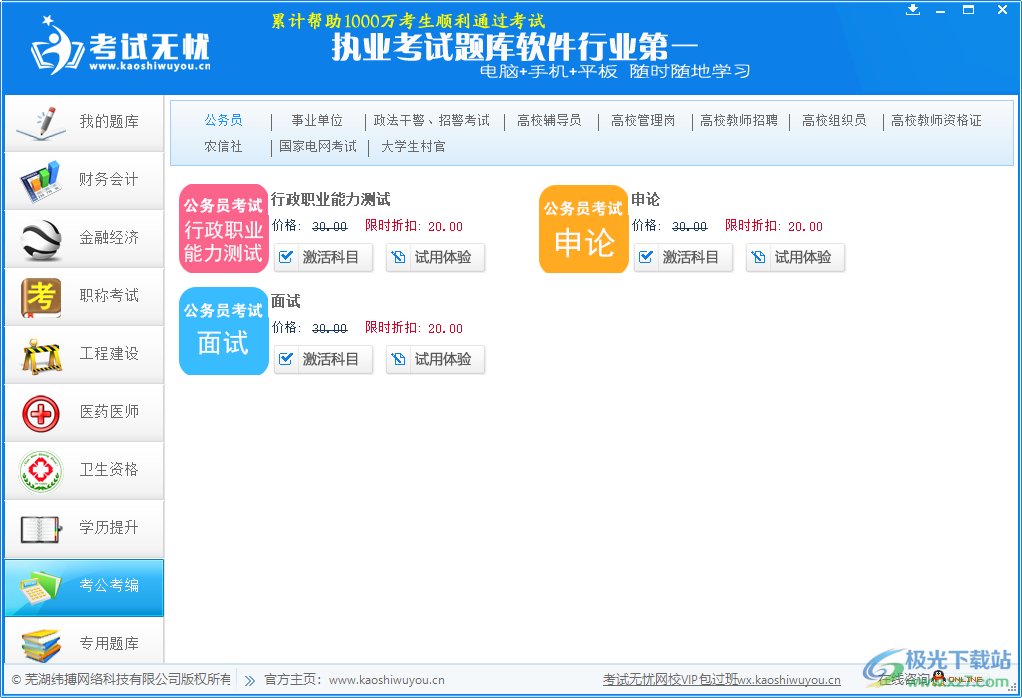Click the blue 面试 course thumbnail
1022x698 pixels.
pos(223,331)
